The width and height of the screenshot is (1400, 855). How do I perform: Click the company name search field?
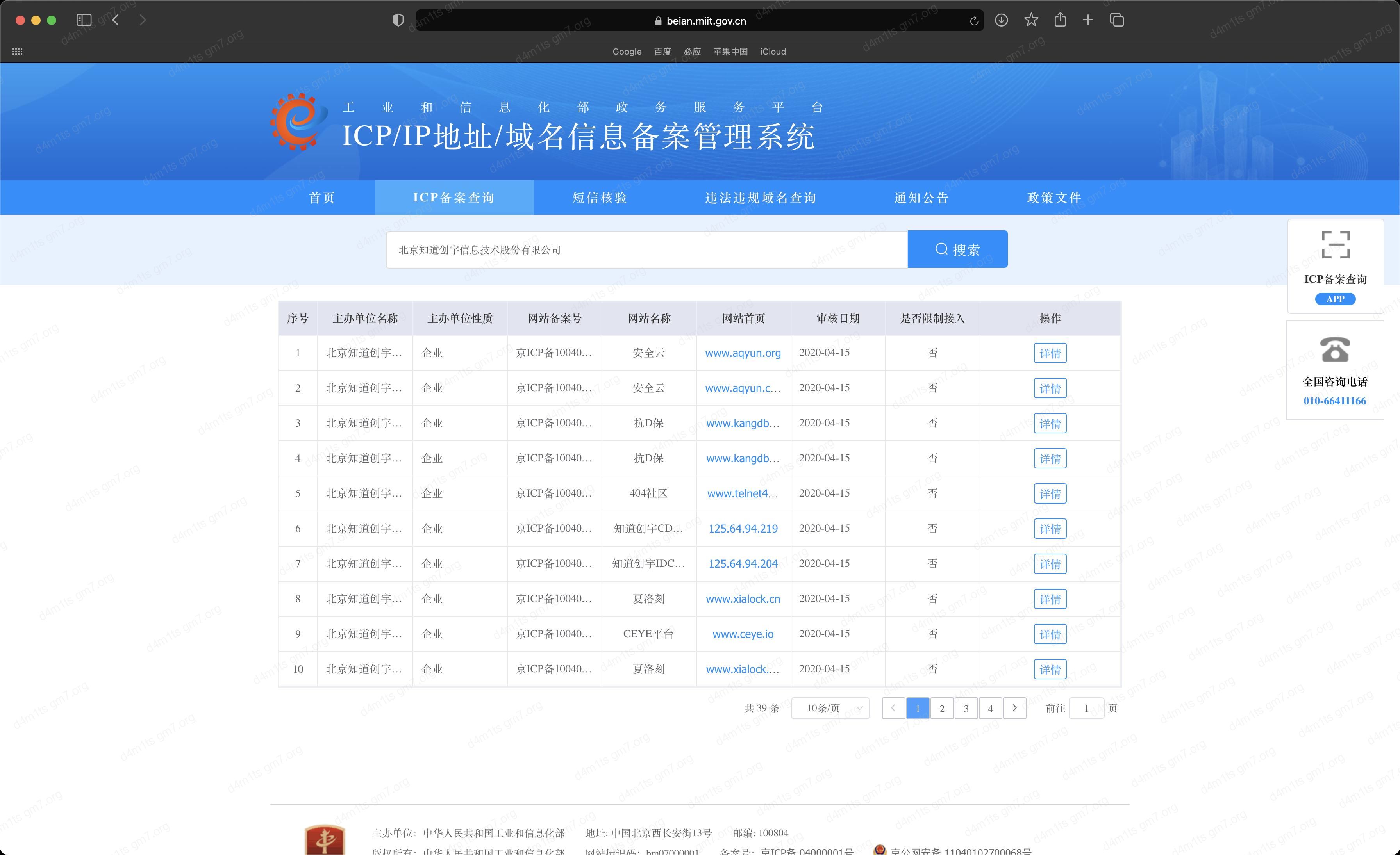(646, 250)
